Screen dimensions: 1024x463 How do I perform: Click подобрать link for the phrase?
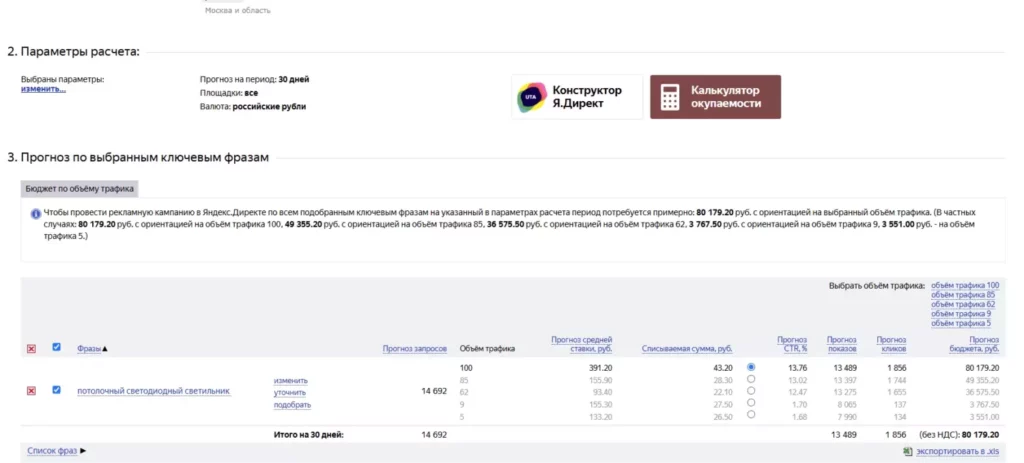(292, 405)
